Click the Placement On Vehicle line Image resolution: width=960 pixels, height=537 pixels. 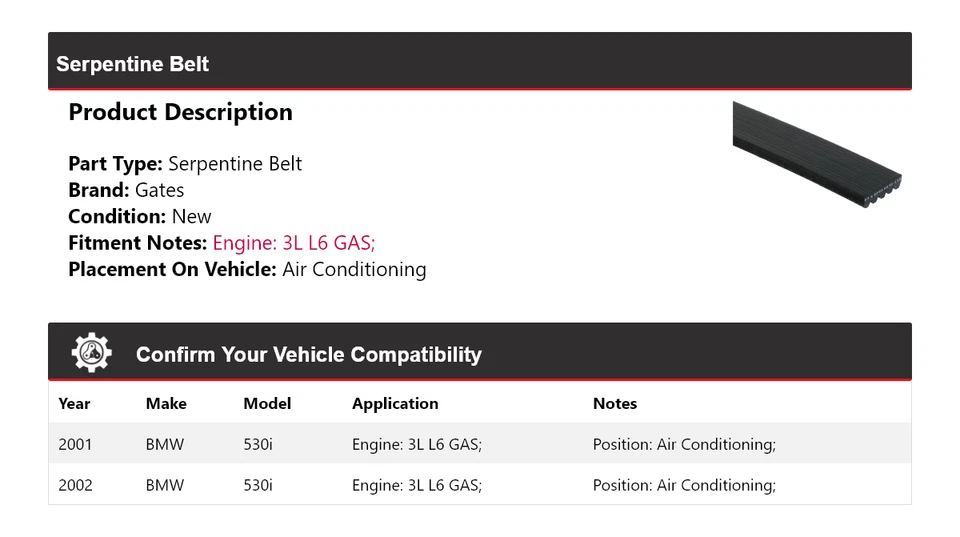pyautogui.click(x=247, y=269)
